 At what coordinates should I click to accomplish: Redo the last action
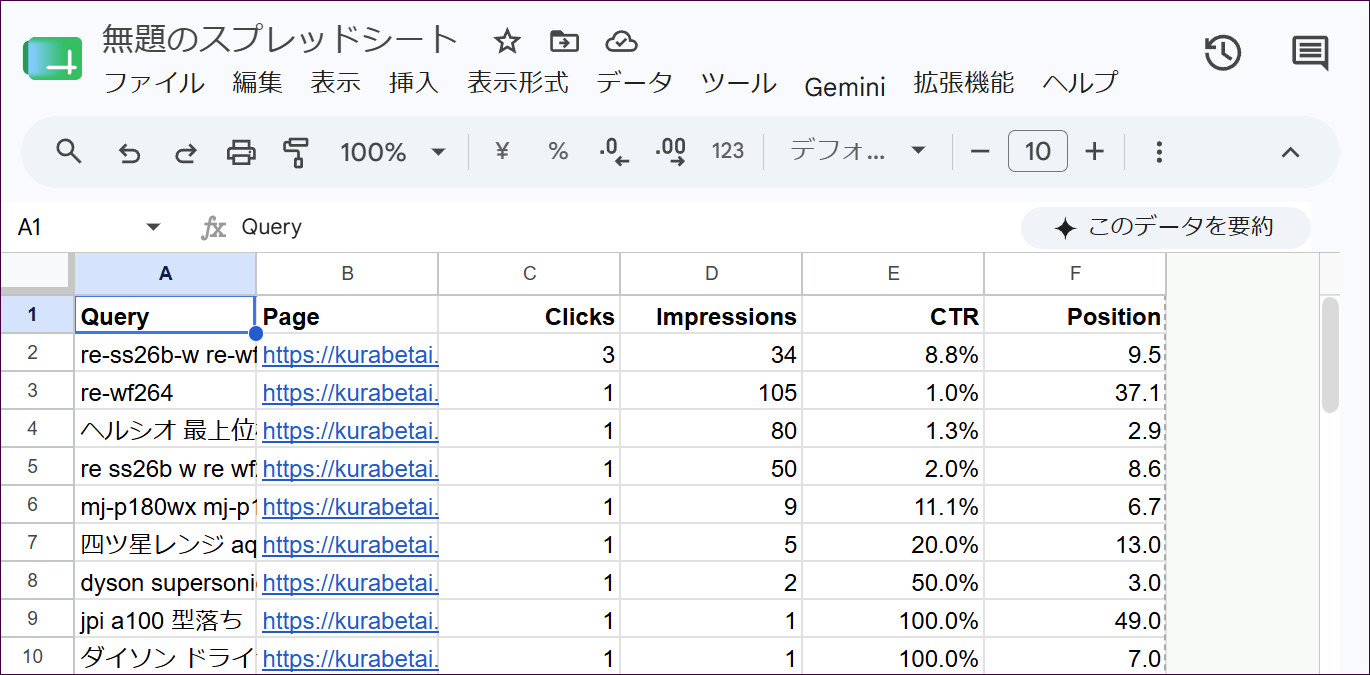coord(186,152)
